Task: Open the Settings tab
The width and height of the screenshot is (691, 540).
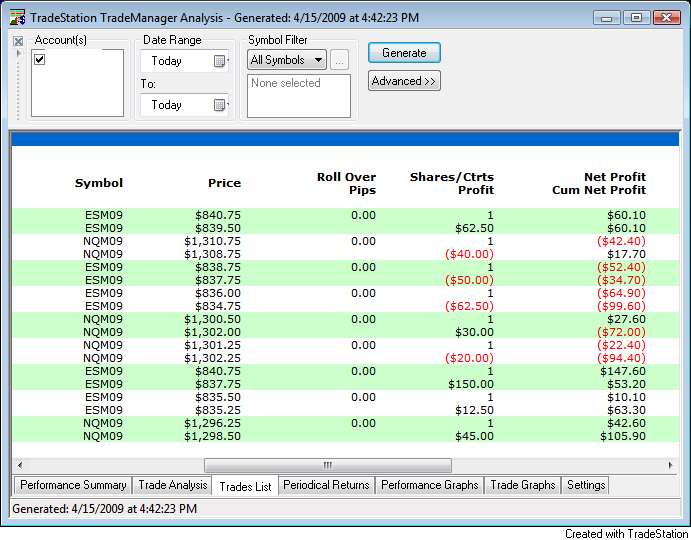Action: (x=586, y=485)
